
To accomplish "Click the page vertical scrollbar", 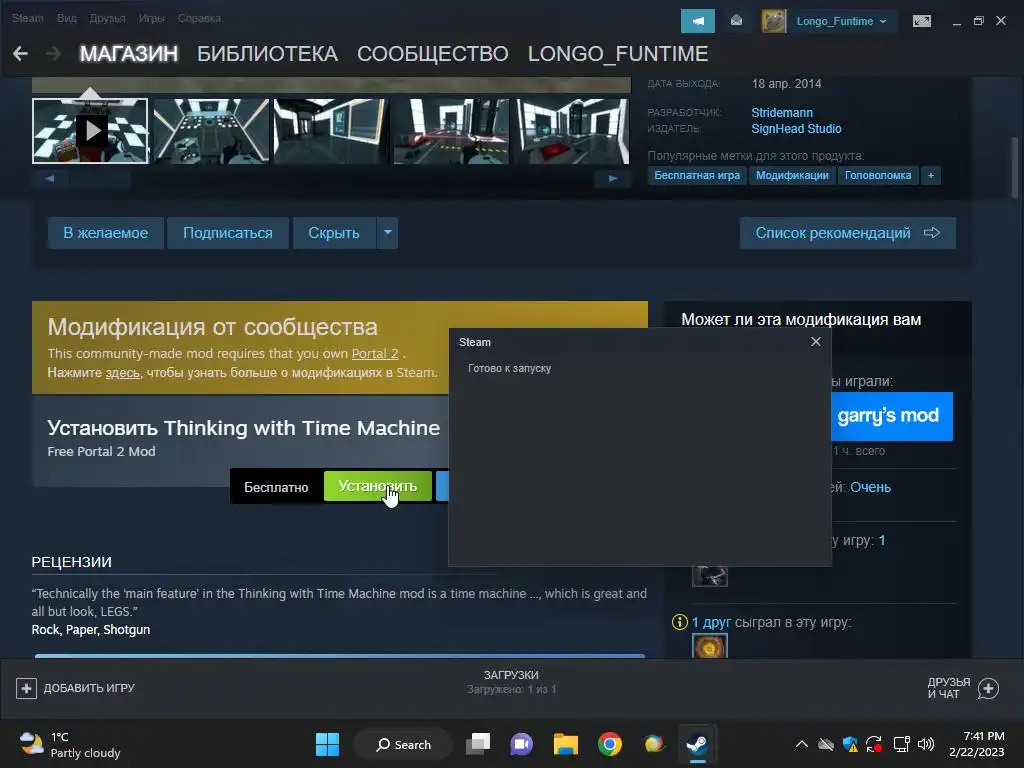I will click(1014, 167).
